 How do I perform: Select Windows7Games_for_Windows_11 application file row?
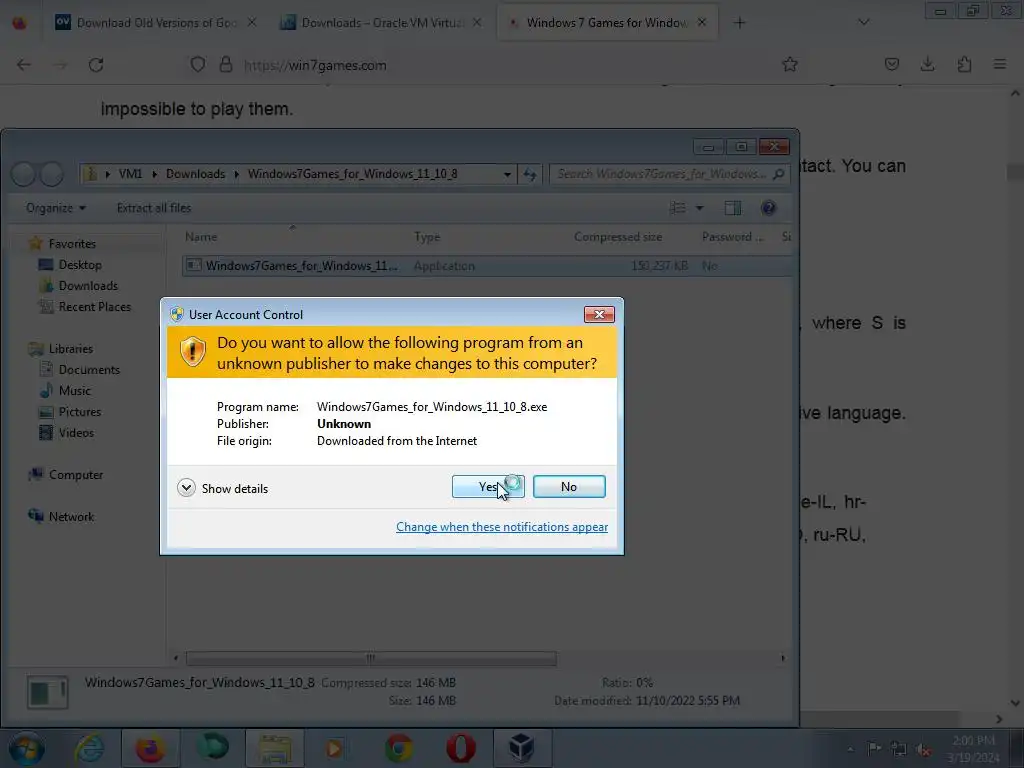487,266
